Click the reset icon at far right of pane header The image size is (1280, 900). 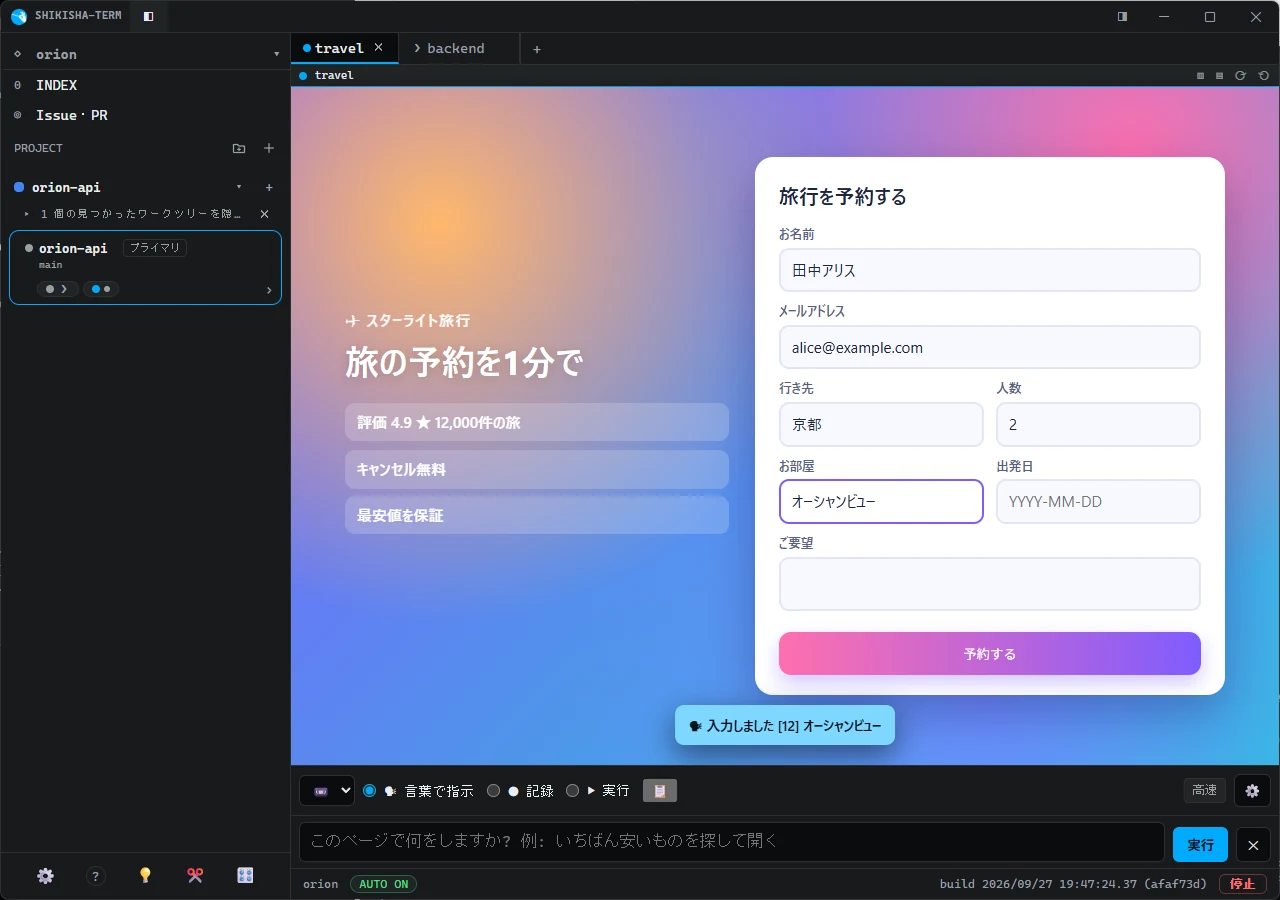(x=1264, y=75)
